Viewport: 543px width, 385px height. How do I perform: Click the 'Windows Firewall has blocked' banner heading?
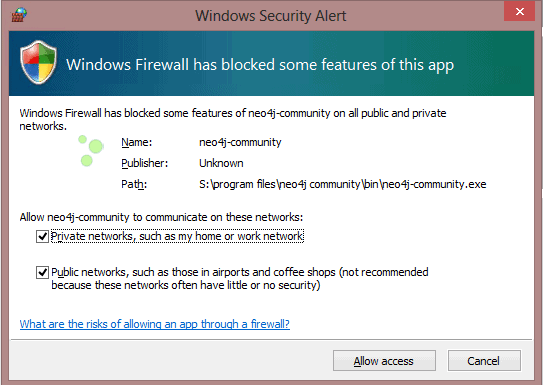[x=260, y=65]
